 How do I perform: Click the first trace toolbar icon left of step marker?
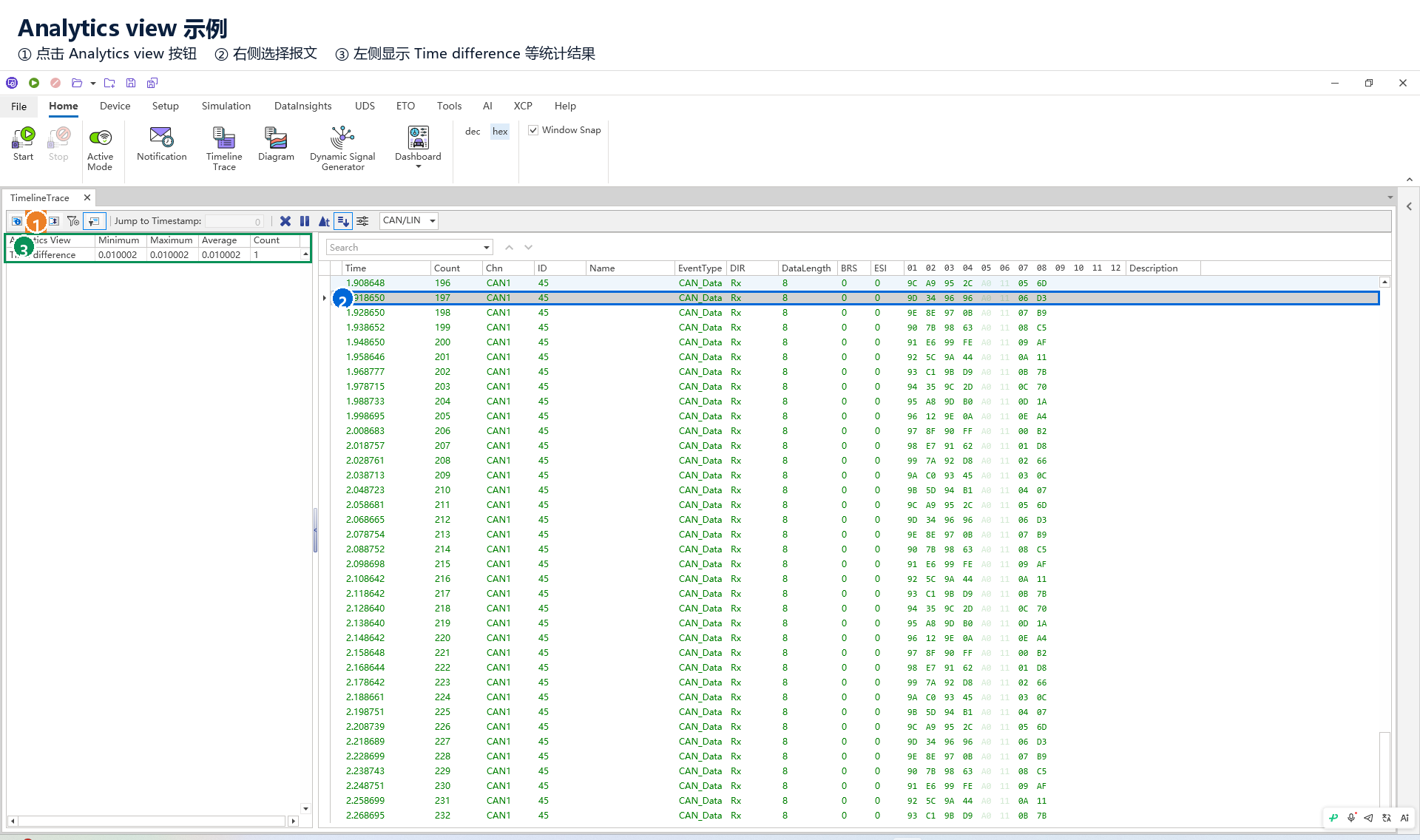pyautogui.click(x=17, y=221)
